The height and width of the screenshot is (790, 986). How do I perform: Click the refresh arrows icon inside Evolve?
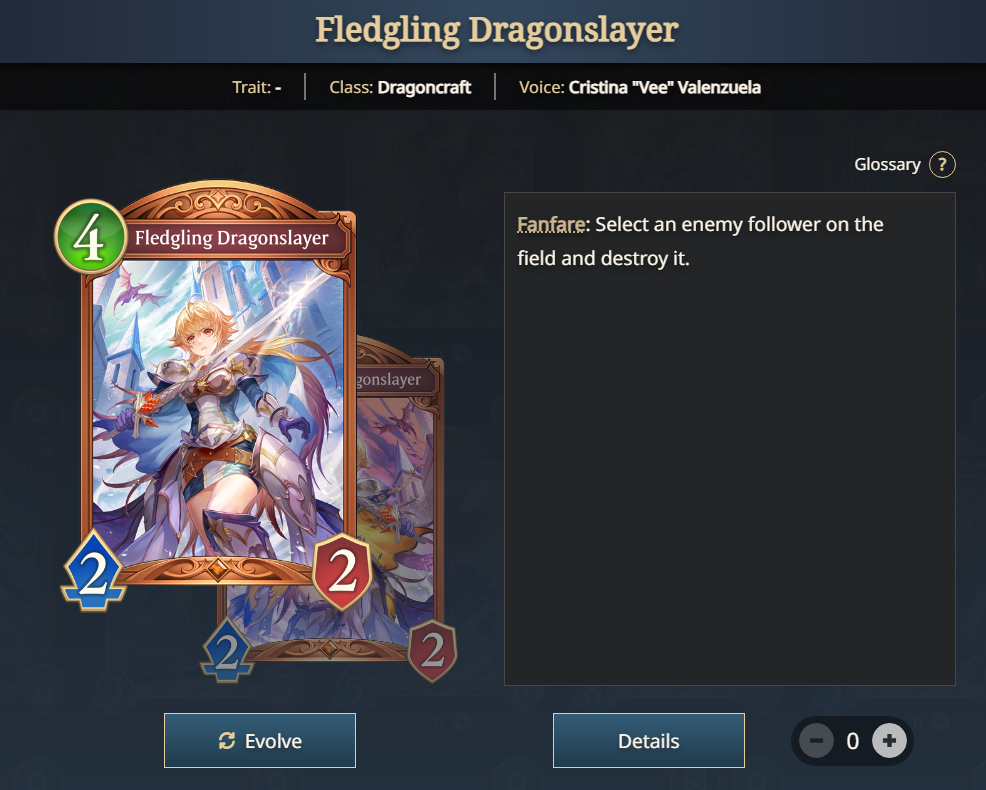[227, 741]
